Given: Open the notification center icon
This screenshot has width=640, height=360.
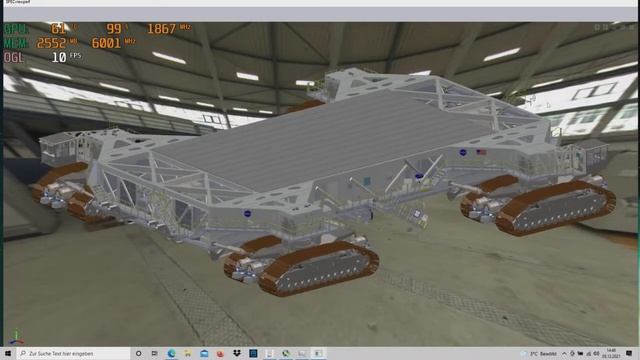Looking at the screenshot, I should pos(629,353).
